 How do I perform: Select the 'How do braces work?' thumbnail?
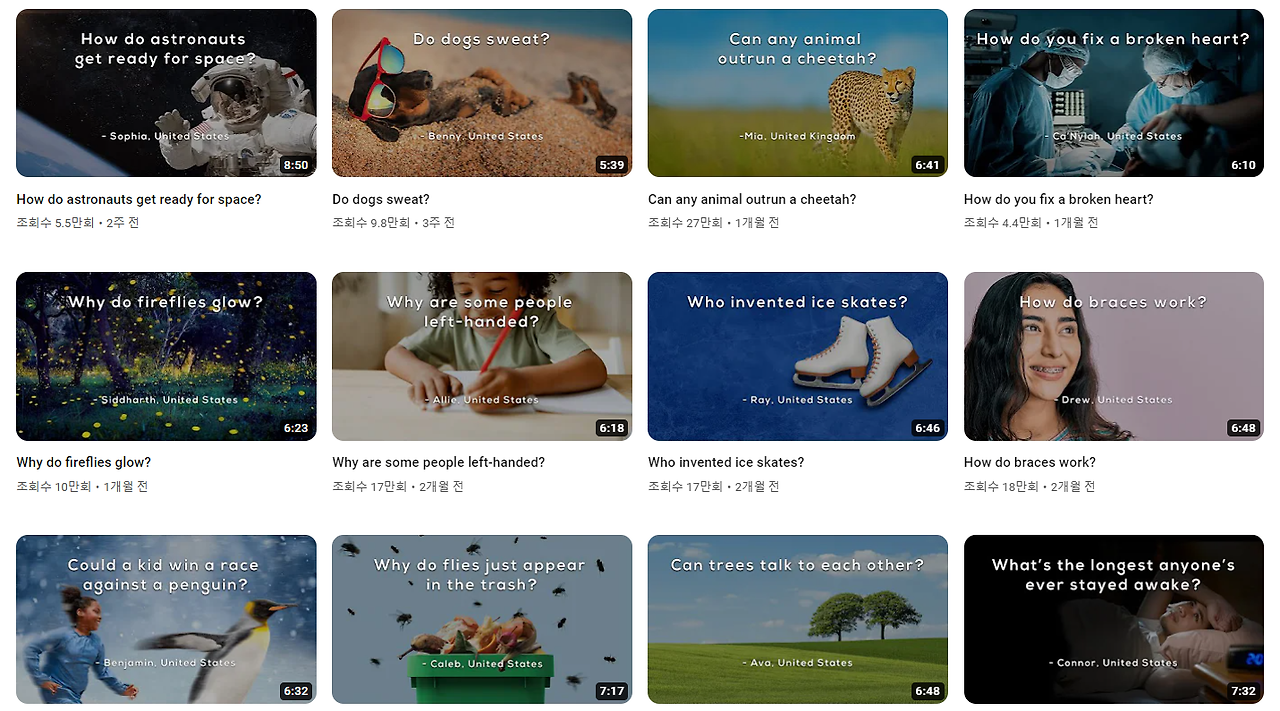point(1114,356)
